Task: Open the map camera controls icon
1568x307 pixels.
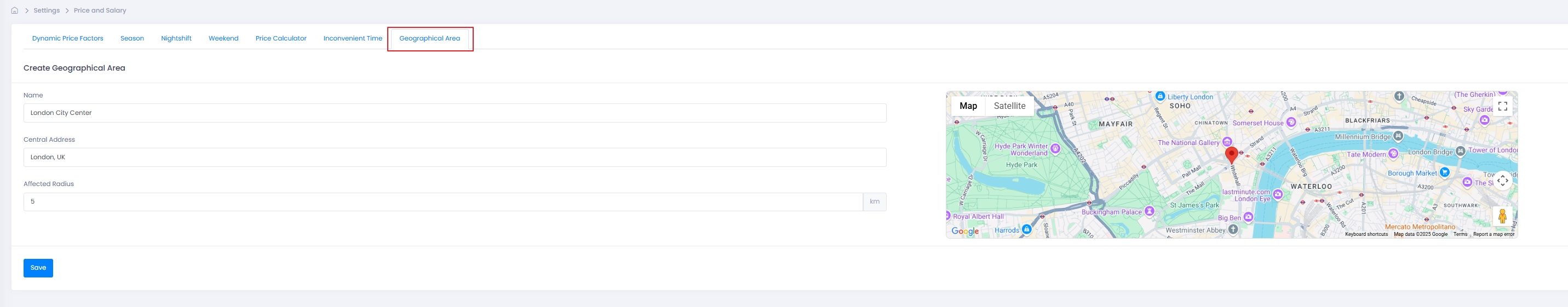Action: 1502,181
